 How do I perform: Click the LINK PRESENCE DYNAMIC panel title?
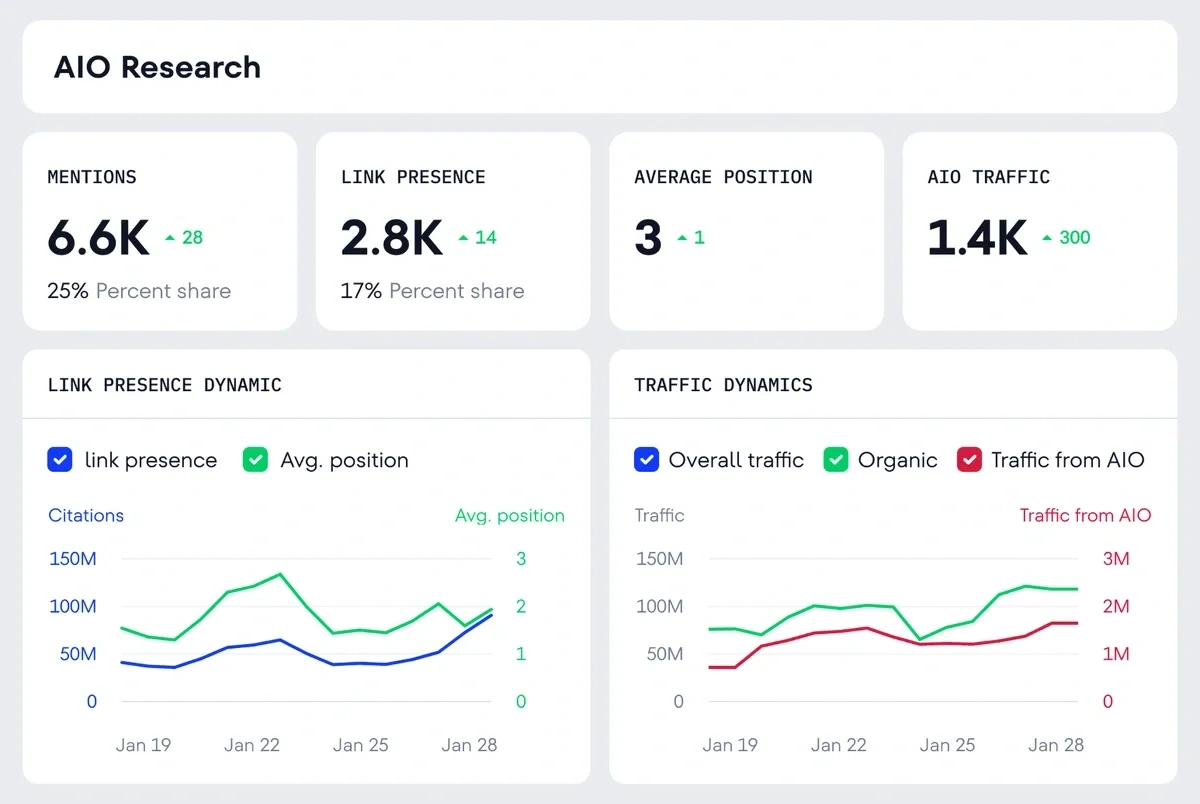click(x=164, y=385)
